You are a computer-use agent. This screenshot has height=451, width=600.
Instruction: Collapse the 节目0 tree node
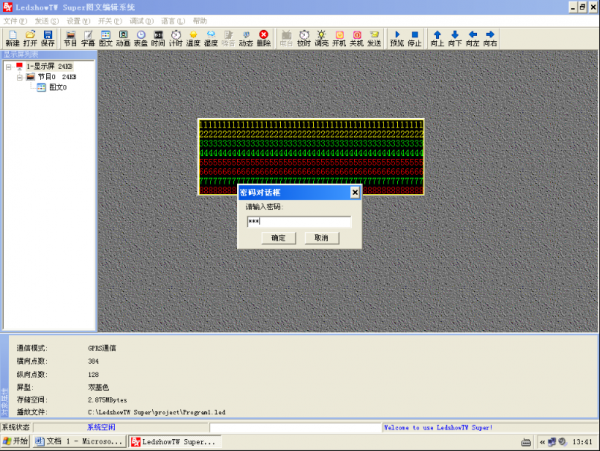click(x=19, y=76)
